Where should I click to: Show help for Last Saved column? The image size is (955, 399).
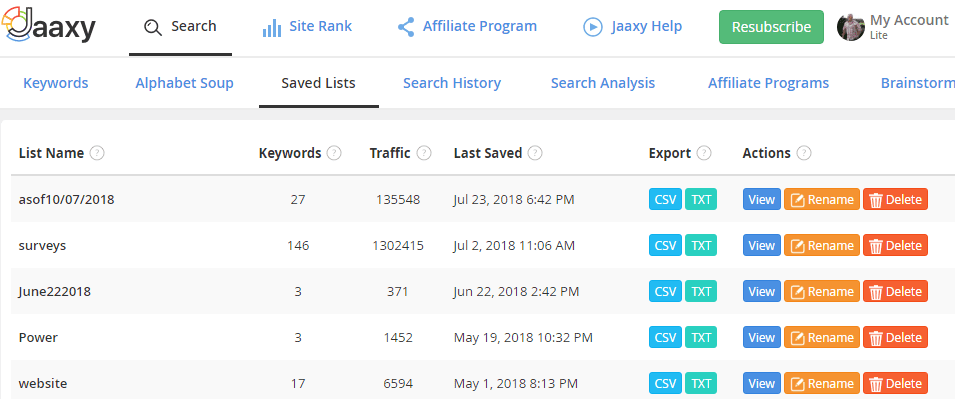(535, 153)
